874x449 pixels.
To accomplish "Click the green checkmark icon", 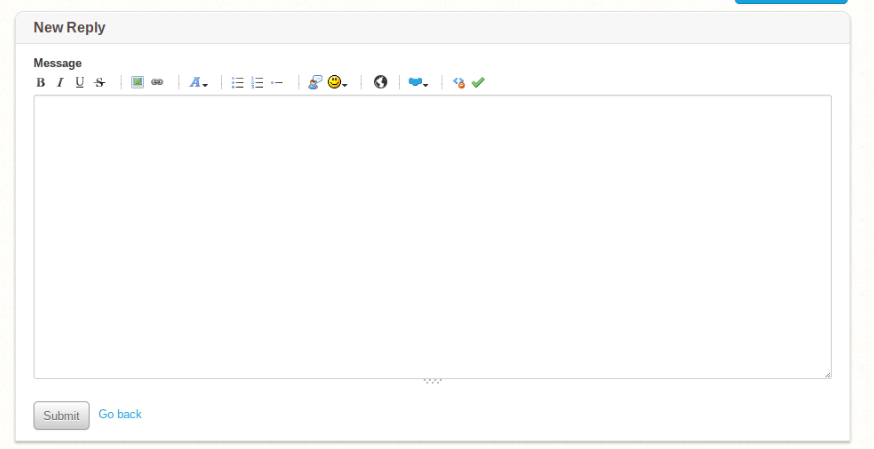I will pyautogui.click(x=478, y=83).
